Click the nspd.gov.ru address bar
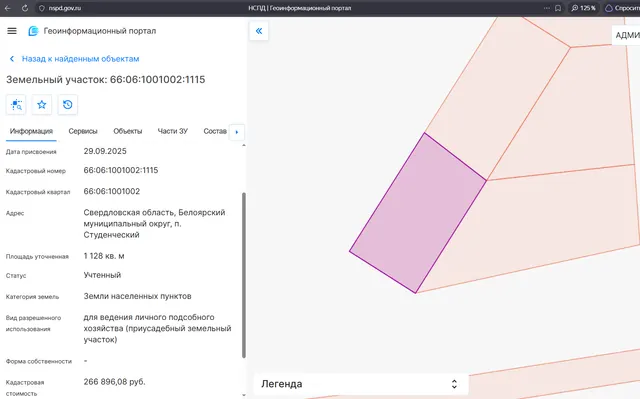This screenshot has height=399, width=640. point(64,8)
